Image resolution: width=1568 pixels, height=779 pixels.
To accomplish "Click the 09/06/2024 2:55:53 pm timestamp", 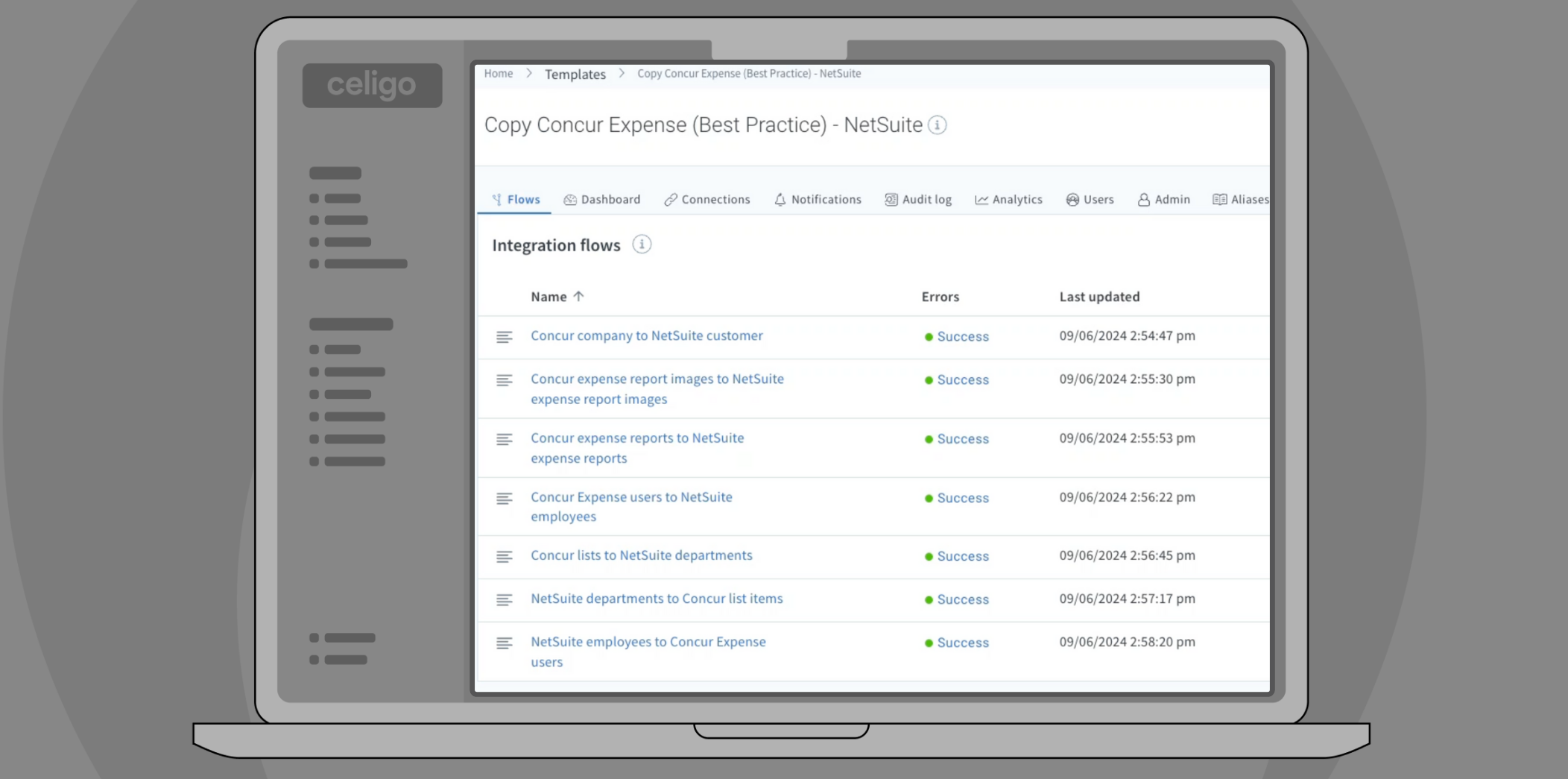I will pos(1127,438).
